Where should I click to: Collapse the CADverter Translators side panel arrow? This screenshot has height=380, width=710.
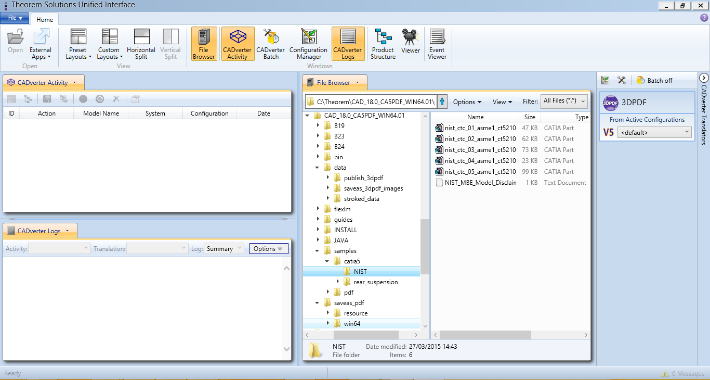704,78
